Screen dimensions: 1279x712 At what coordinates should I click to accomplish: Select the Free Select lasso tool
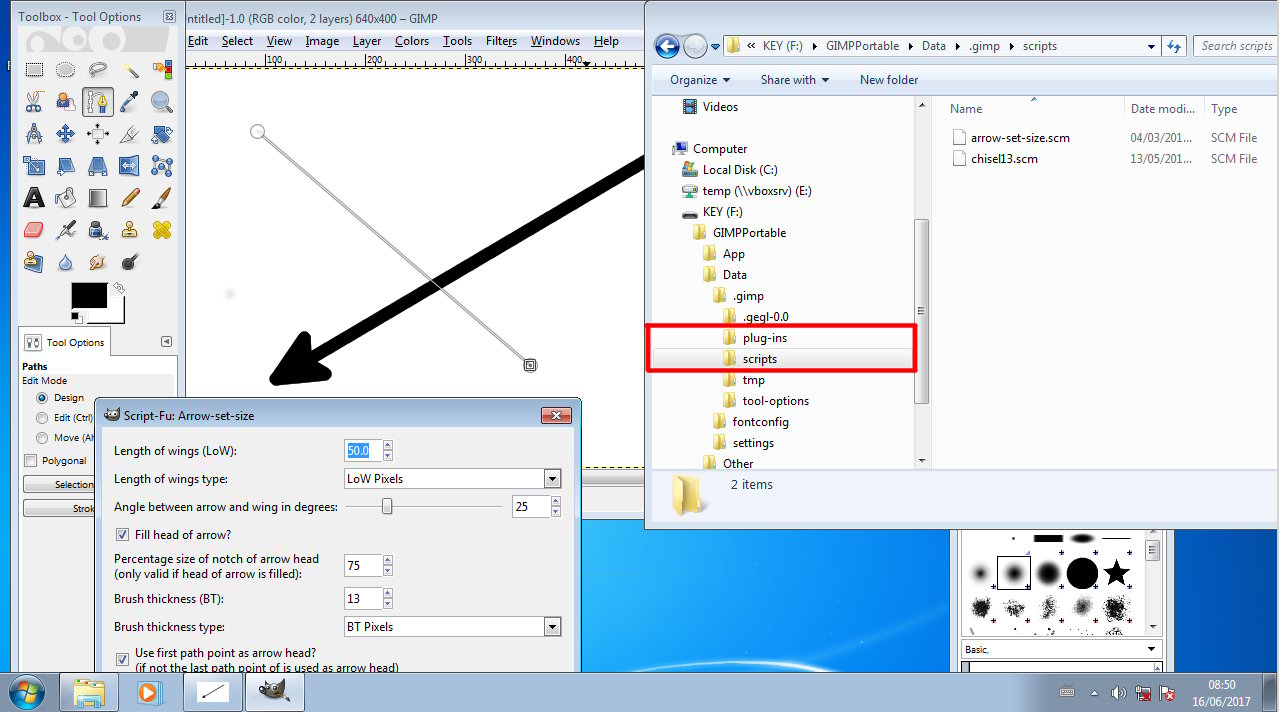98,70
